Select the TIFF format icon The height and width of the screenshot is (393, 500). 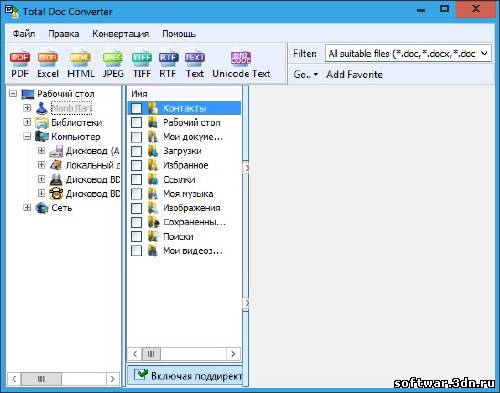[x=142, y=58]
